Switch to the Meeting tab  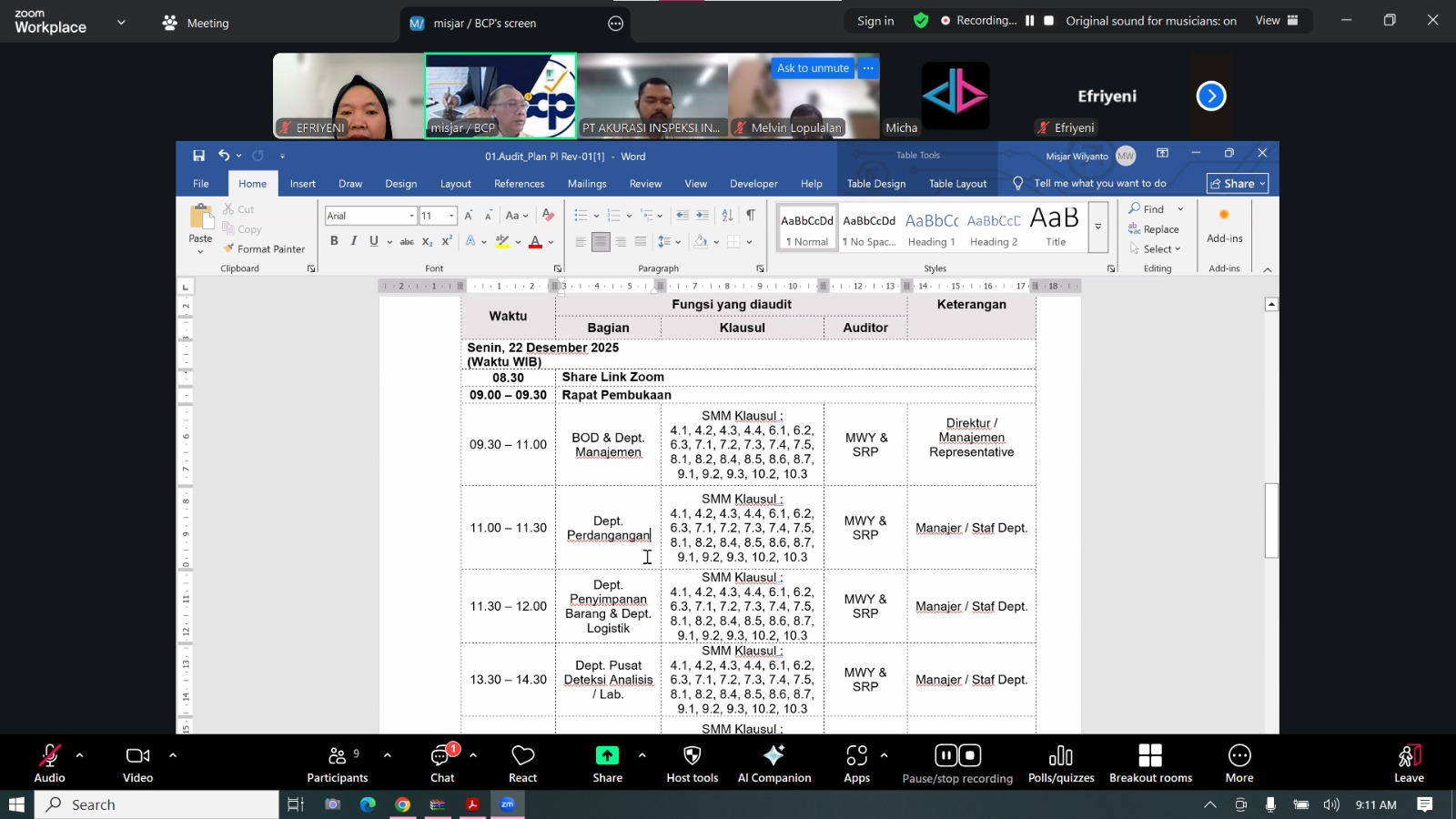pos(196,23)
